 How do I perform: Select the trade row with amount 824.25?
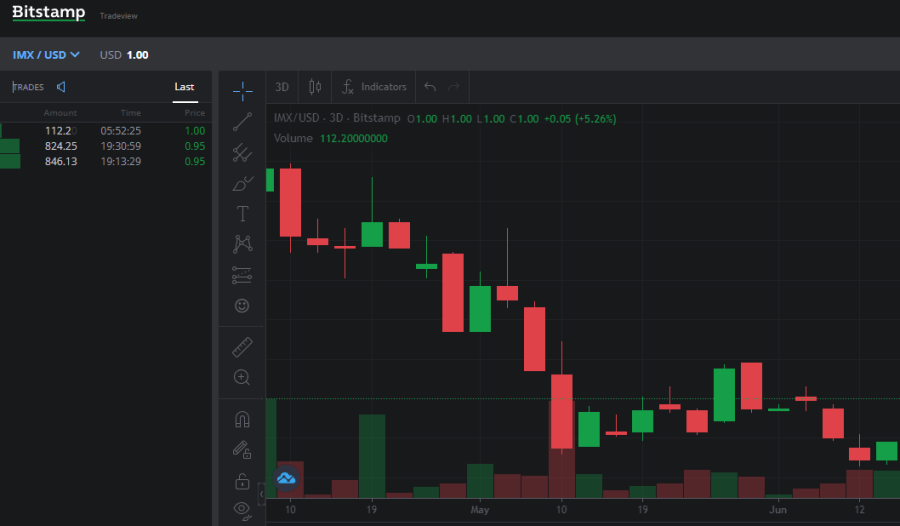pos(106,146)
